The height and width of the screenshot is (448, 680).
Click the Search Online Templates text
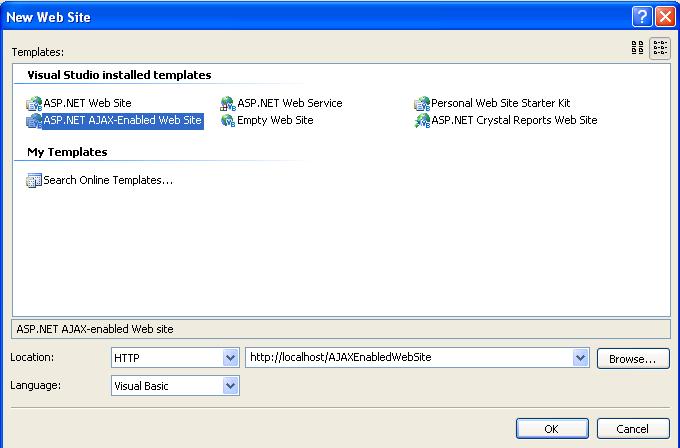tap(108, 180)
